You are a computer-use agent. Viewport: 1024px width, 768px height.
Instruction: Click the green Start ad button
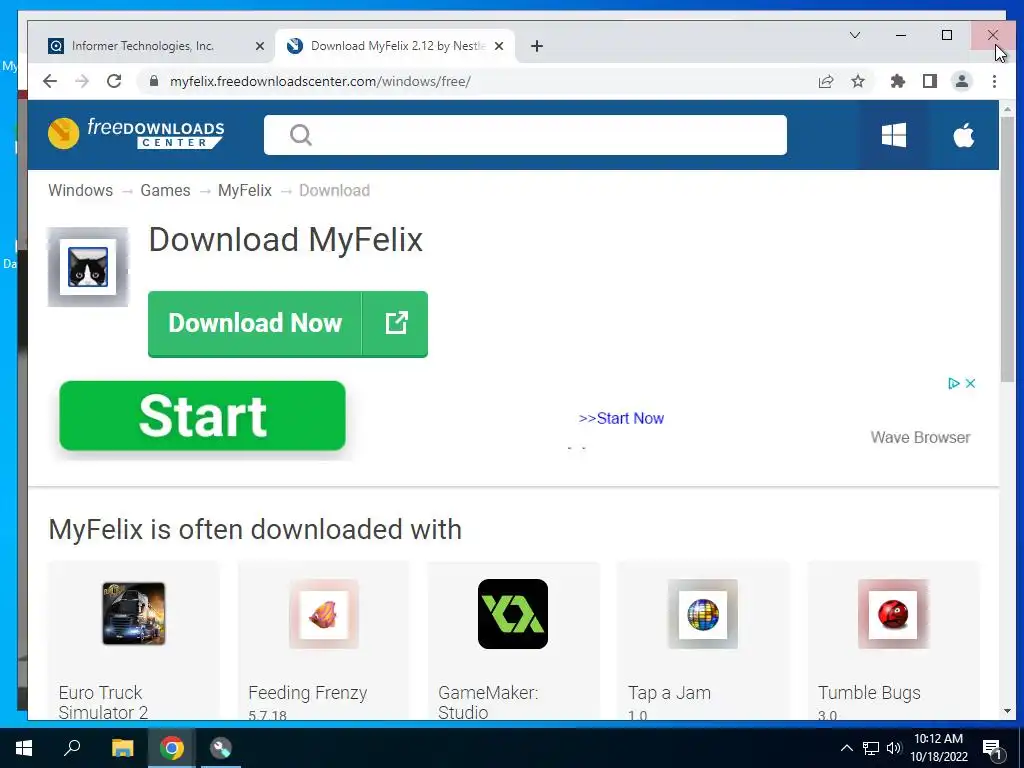pos(202,416)
